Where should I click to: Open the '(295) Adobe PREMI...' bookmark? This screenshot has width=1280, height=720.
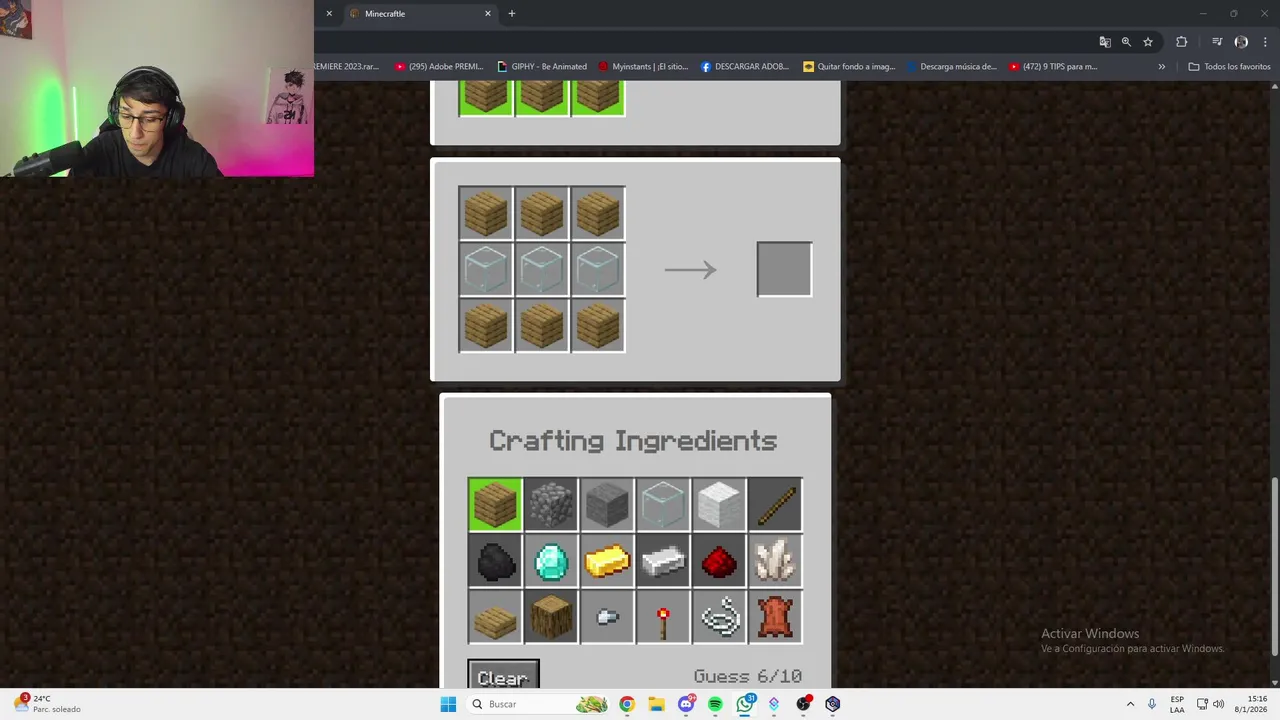point(439,67)
